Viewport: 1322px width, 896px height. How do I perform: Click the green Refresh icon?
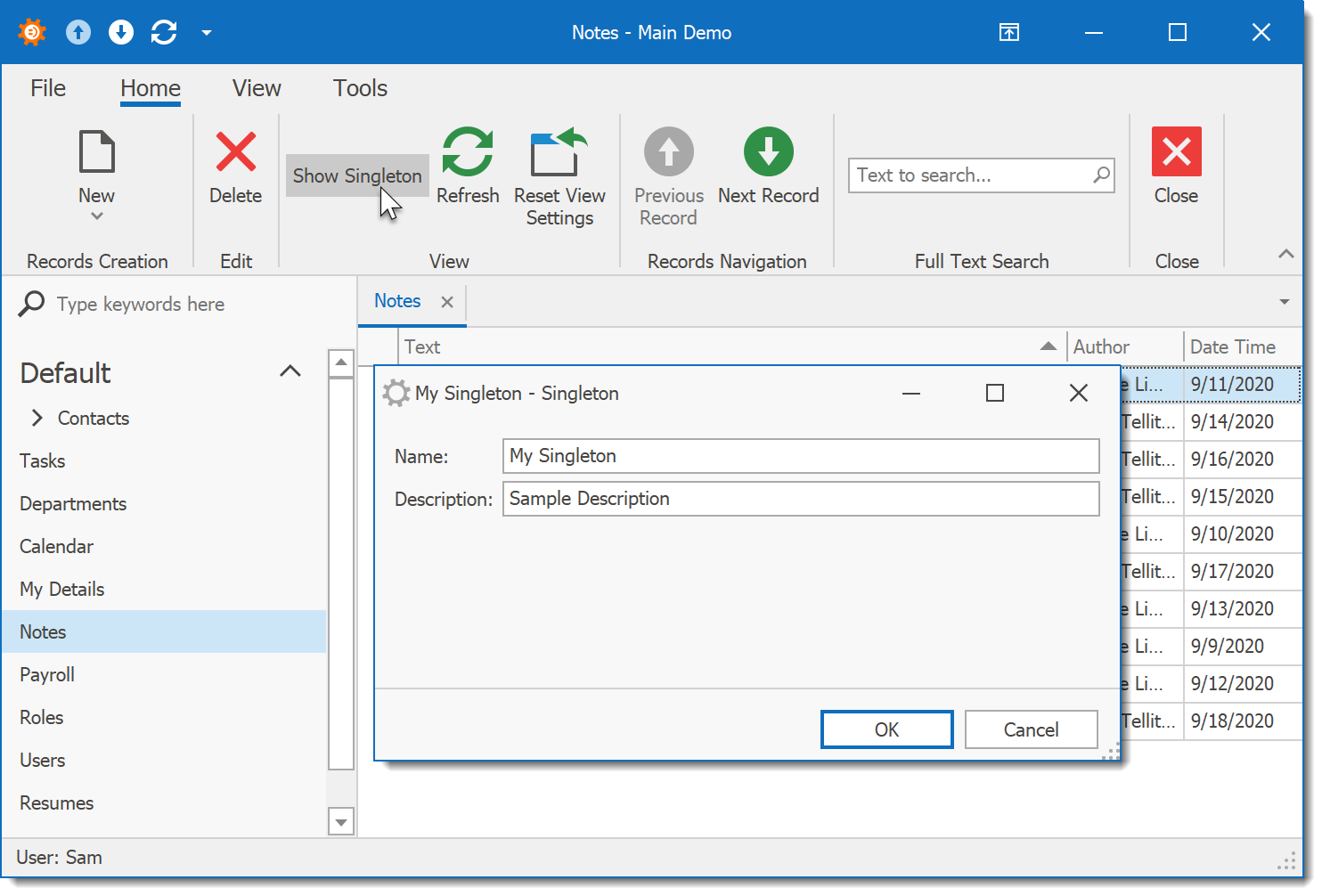tap(467, 151)
